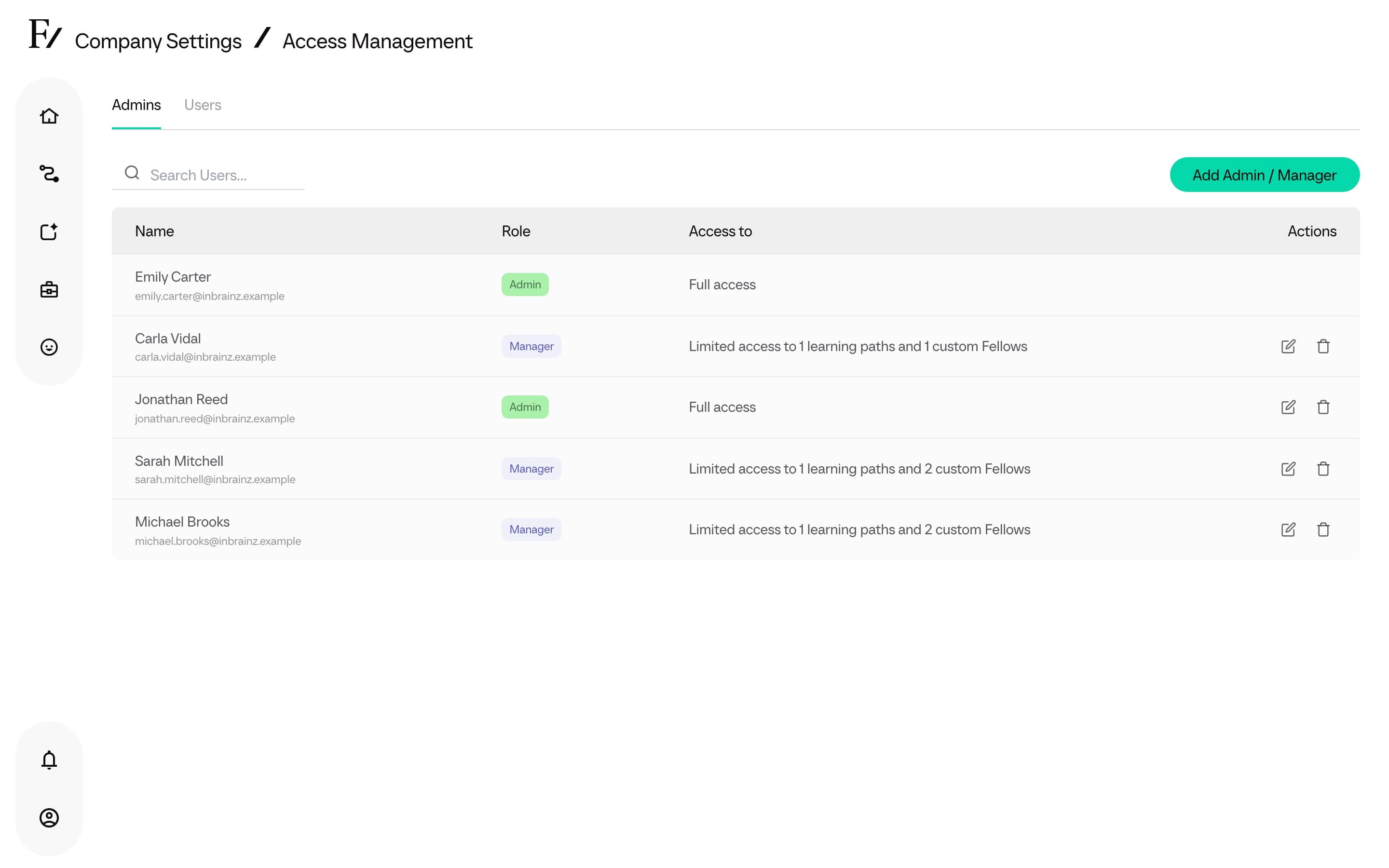Select Jonathan Reed's name
The image size is (1389, 868).
click(181, 400)
